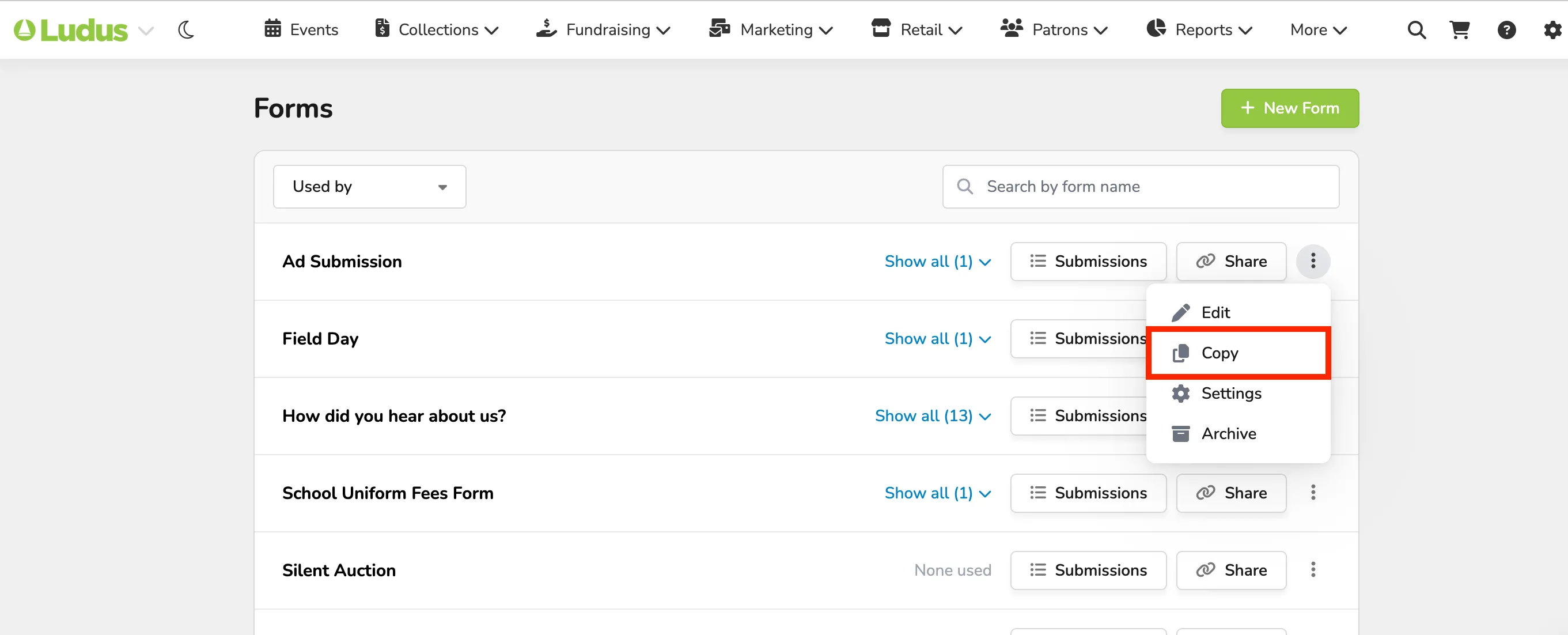The height and width of the screenshot is (635, 1568).
Task: Open the shopping cart
Action: [x=1460, y=30]
